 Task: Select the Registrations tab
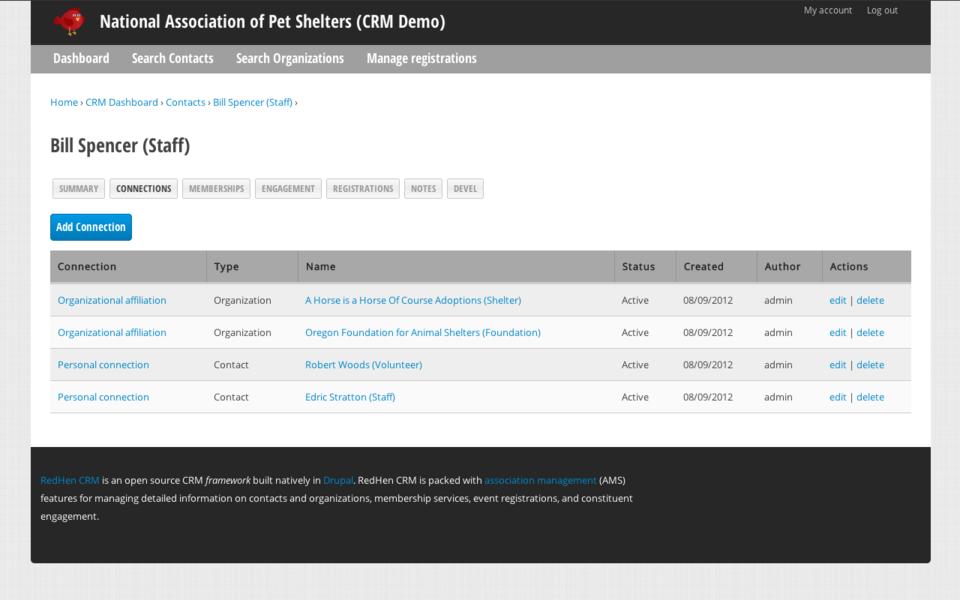[362, 189]
